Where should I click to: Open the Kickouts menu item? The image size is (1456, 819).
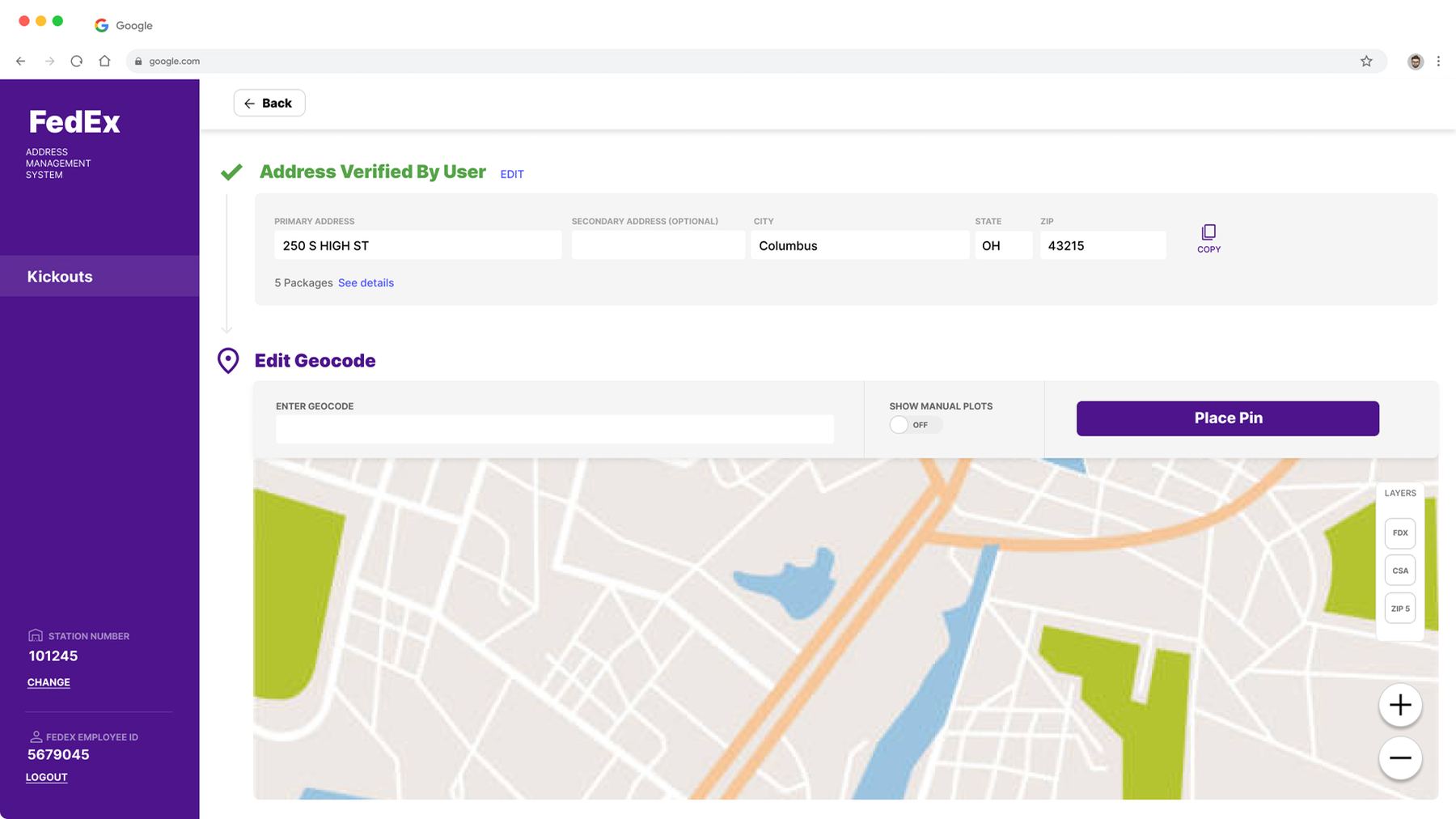coord(99,276)
